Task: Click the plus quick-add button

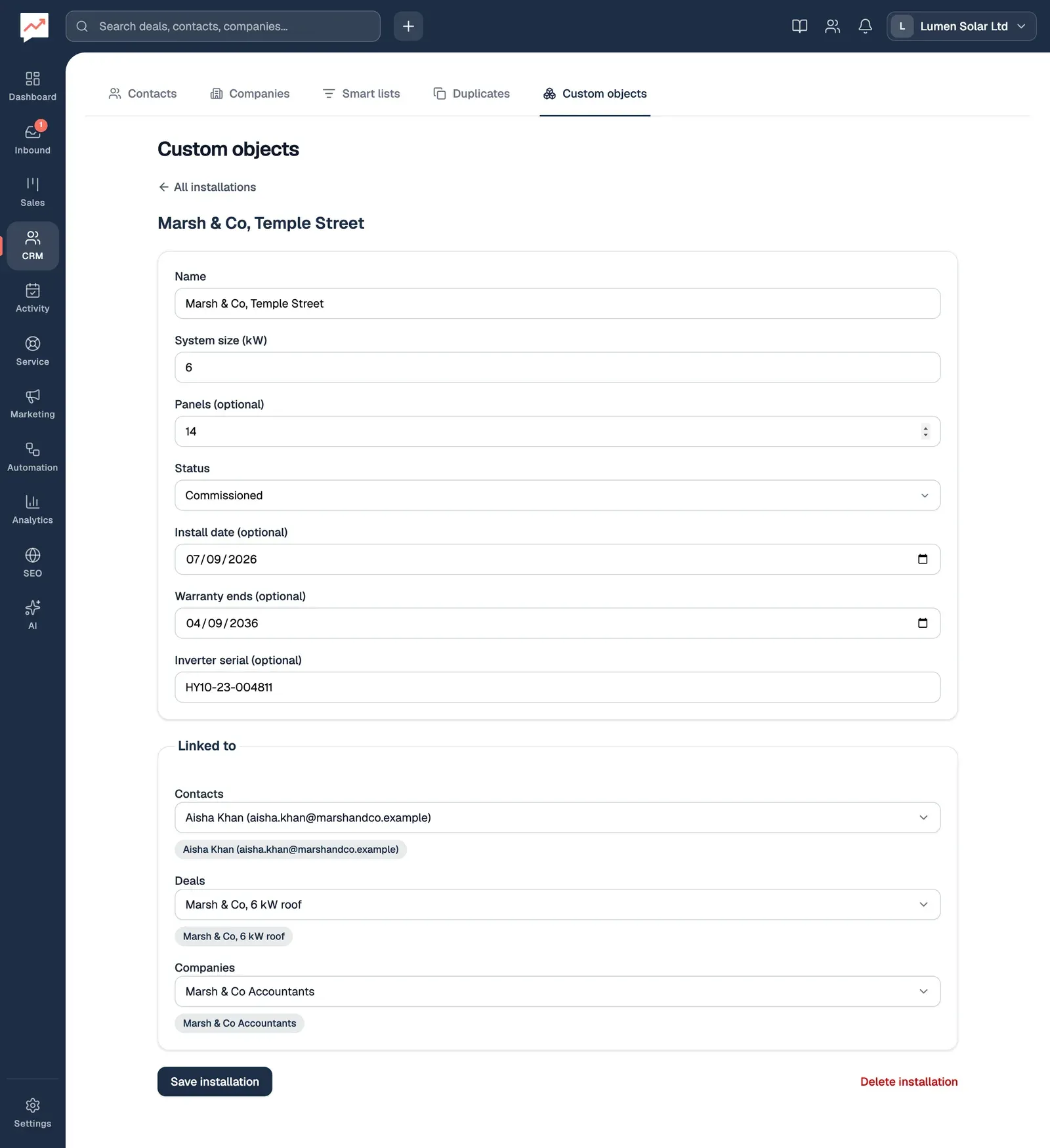Action: click(x=408, y=26)
